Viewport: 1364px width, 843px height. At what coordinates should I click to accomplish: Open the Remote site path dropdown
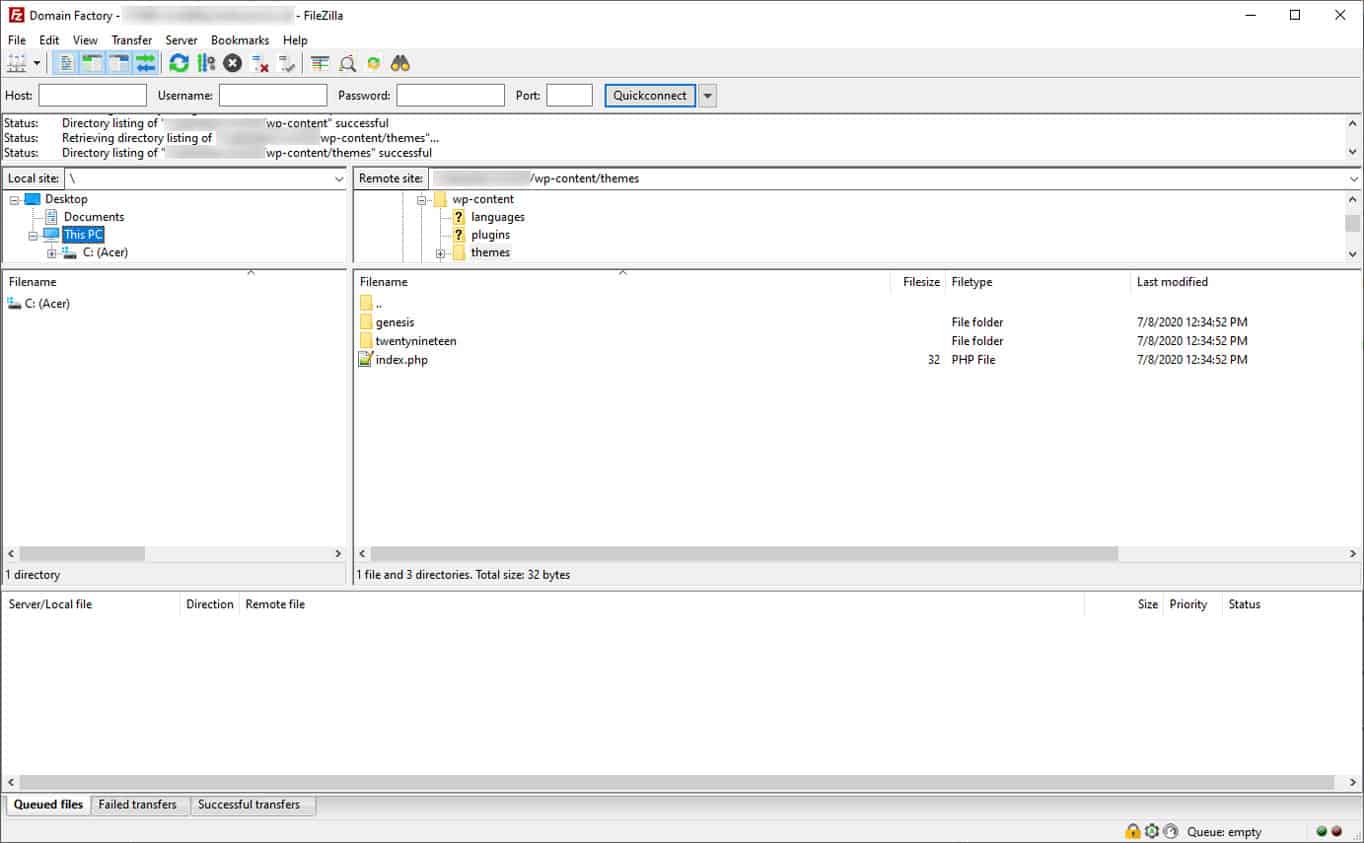coord(1354,178)
